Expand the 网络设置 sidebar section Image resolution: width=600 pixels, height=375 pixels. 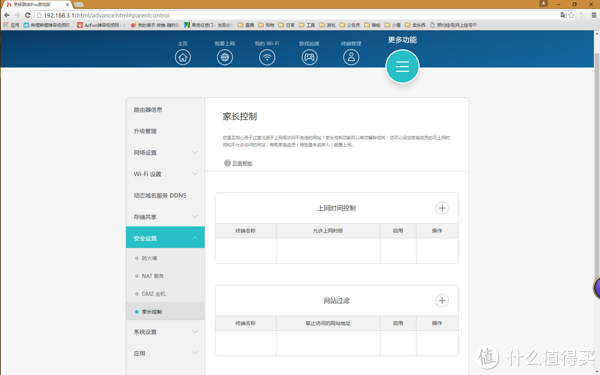tap(165, 152)
